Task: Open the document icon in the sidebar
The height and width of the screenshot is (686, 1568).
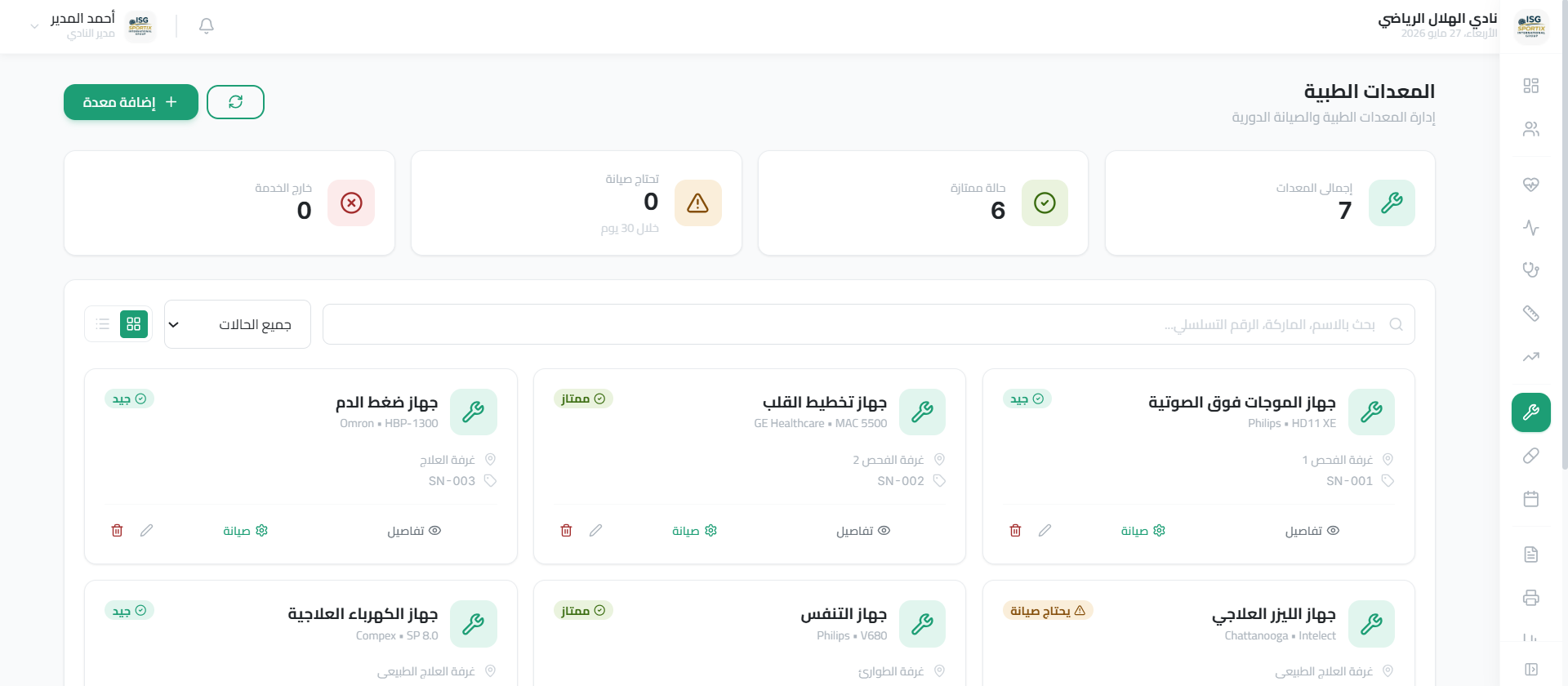Action: coord(1531,555)
